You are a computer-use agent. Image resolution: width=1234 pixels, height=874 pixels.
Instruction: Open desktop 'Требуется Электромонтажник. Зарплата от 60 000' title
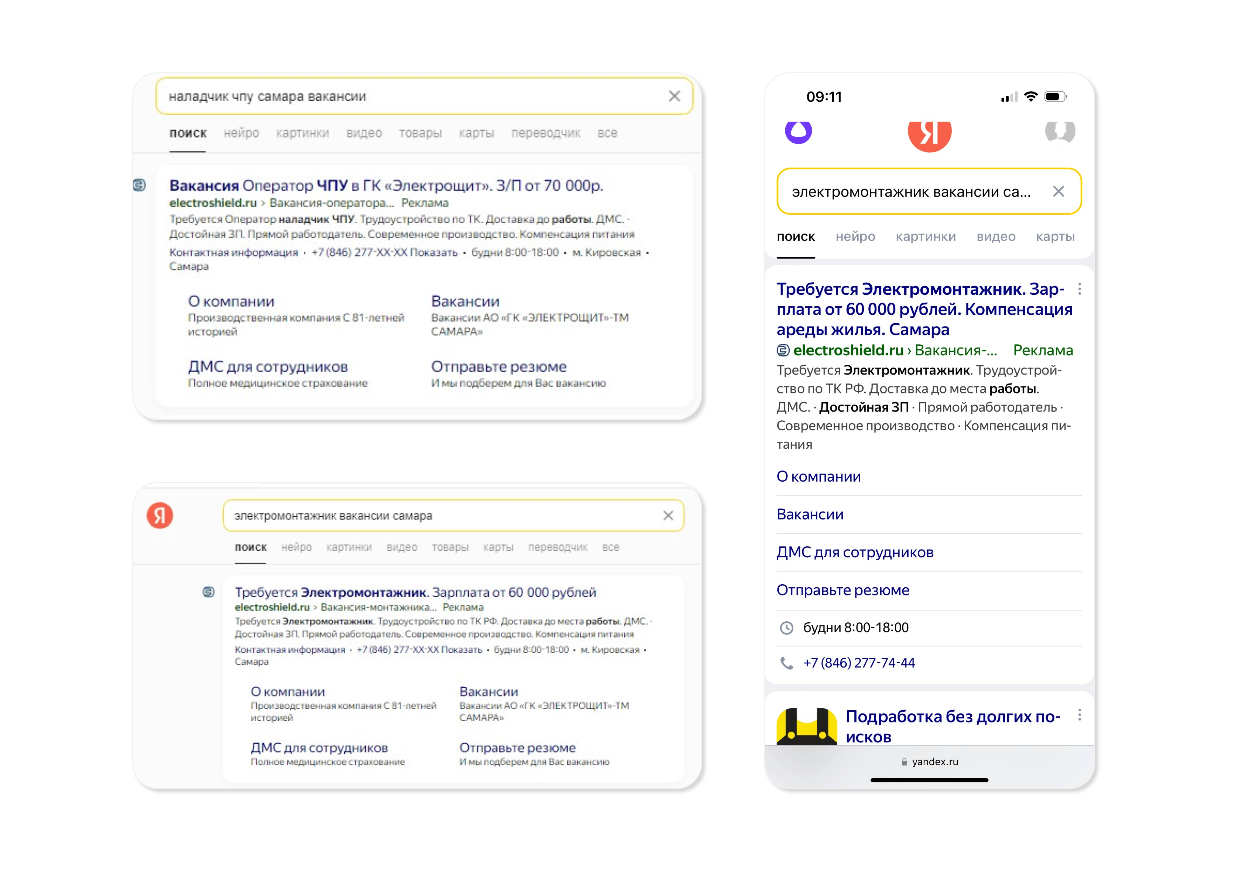tap(415, 592)
